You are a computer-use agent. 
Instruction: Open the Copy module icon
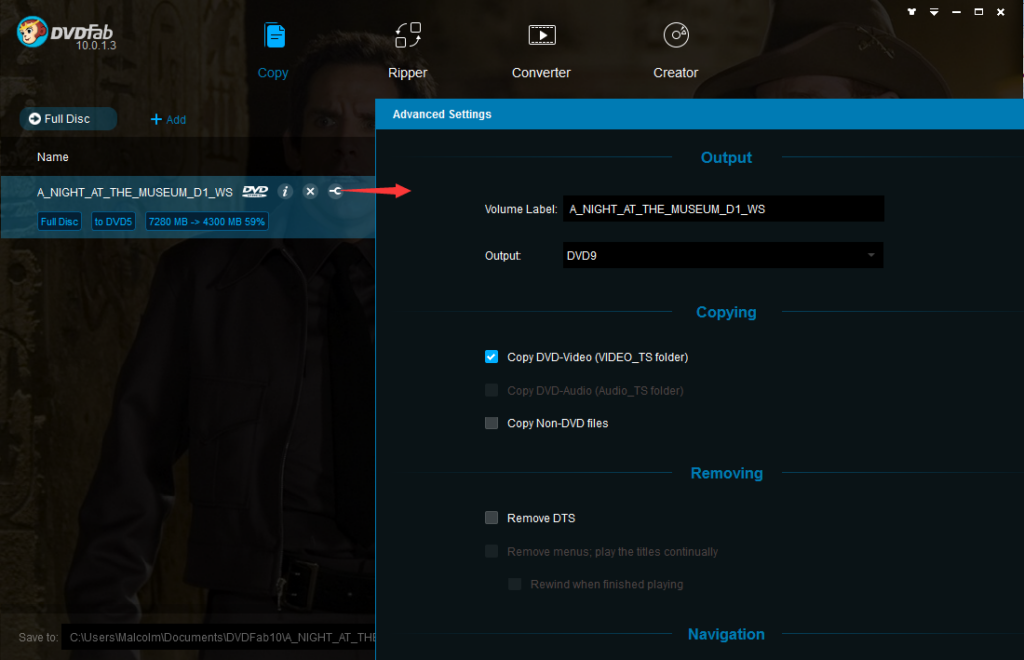click(274, 35)
